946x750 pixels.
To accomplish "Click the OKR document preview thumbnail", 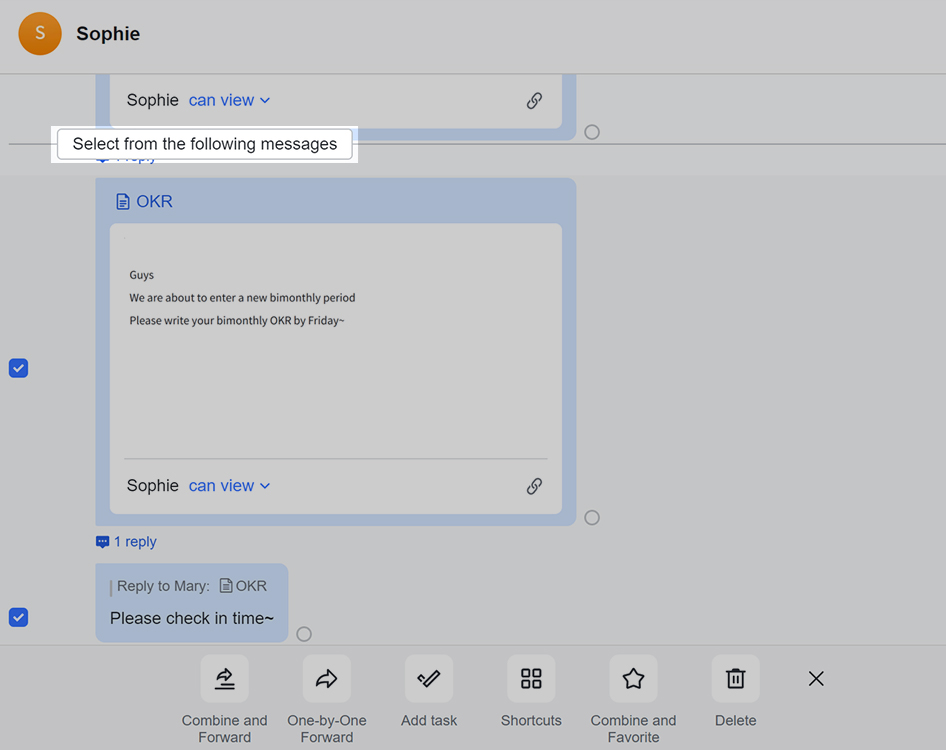I will click(335, 340).
